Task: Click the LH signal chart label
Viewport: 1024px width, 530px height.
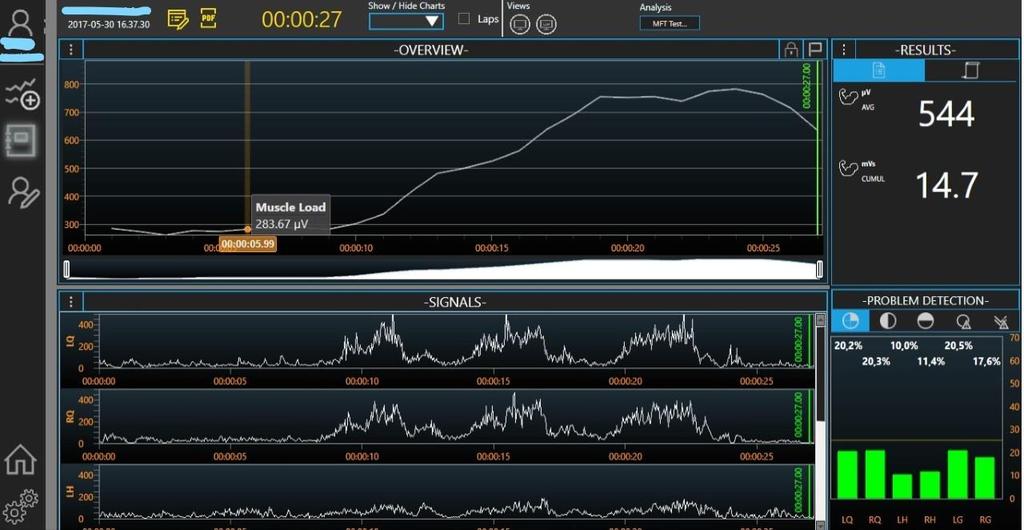Action: [70, 491]
